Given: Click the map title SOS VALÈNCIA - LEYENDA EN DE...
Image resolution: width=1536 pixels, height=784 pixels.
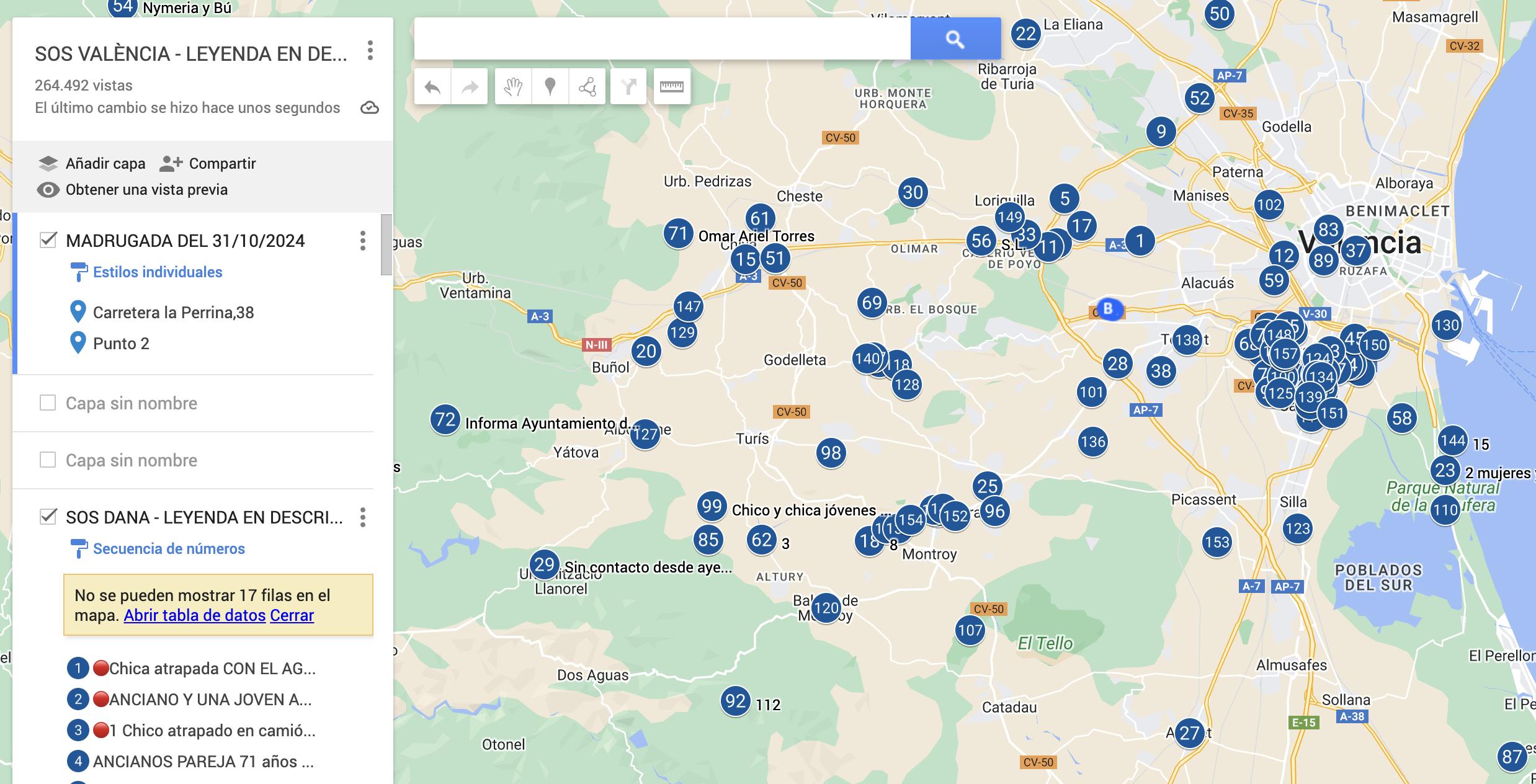Looking at the screenshot, I should point(191,54).
